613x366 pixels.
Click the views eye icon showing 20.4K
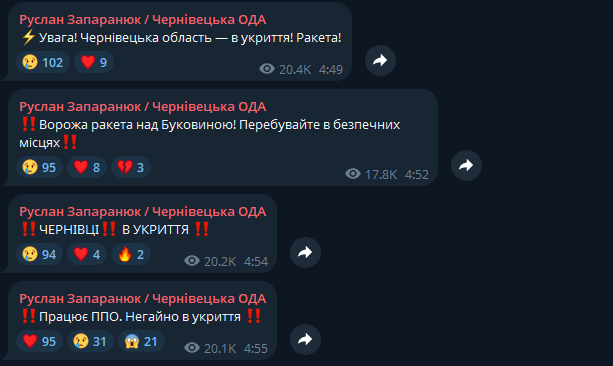(267, 69)
